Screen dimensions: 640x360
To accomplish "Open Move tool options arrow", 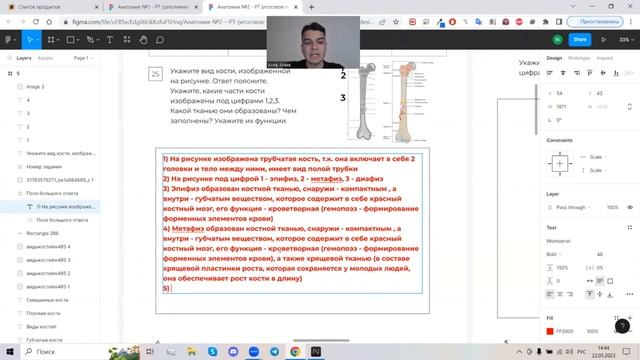I will click(37, 40).
